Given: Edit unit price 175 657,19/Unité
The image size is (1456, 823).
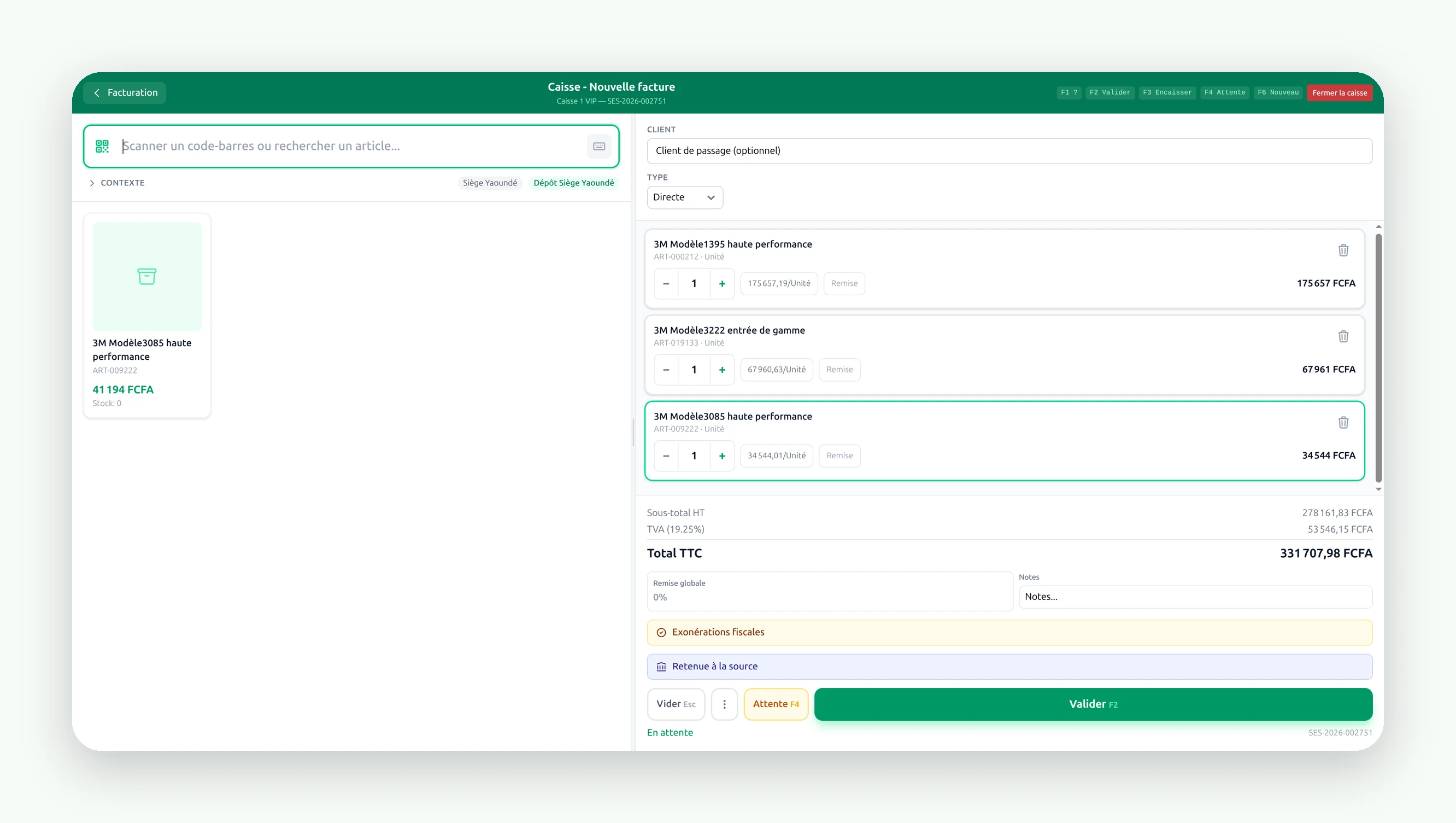Looking at the screenshot, I should point(779,283).
